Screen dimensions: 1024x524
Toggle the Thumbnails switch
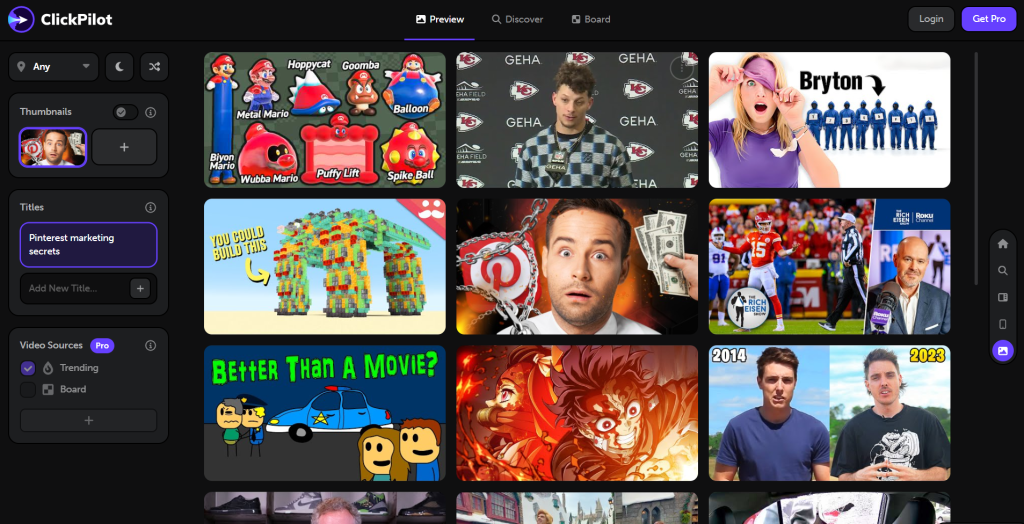pos(125,112)
